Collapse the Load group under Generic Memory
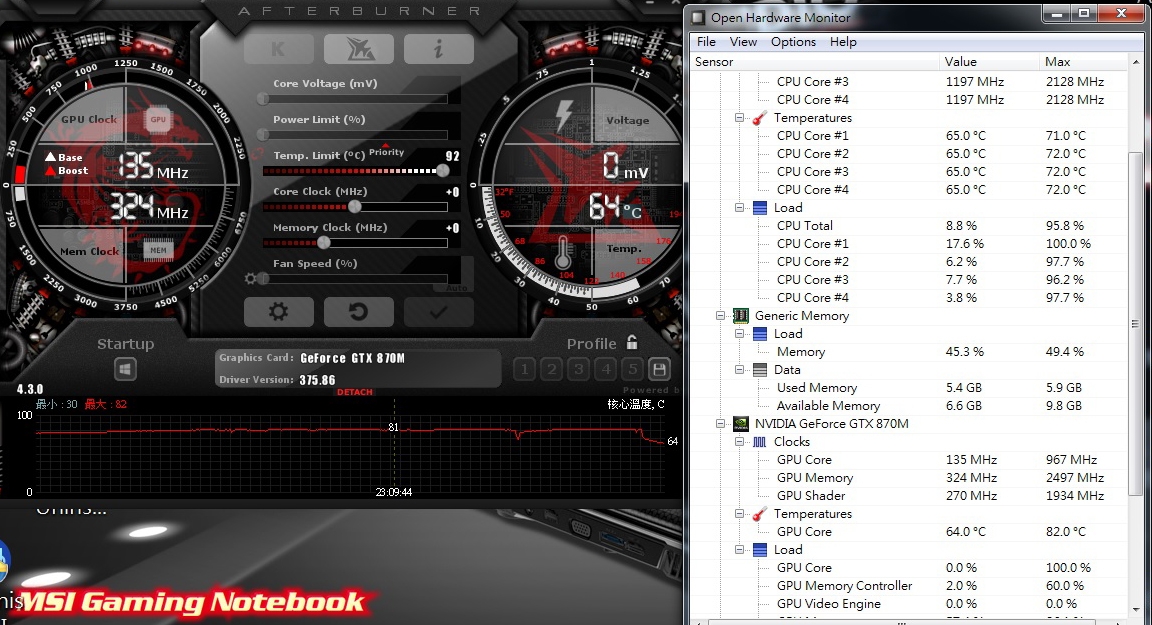 pos(739,333)
